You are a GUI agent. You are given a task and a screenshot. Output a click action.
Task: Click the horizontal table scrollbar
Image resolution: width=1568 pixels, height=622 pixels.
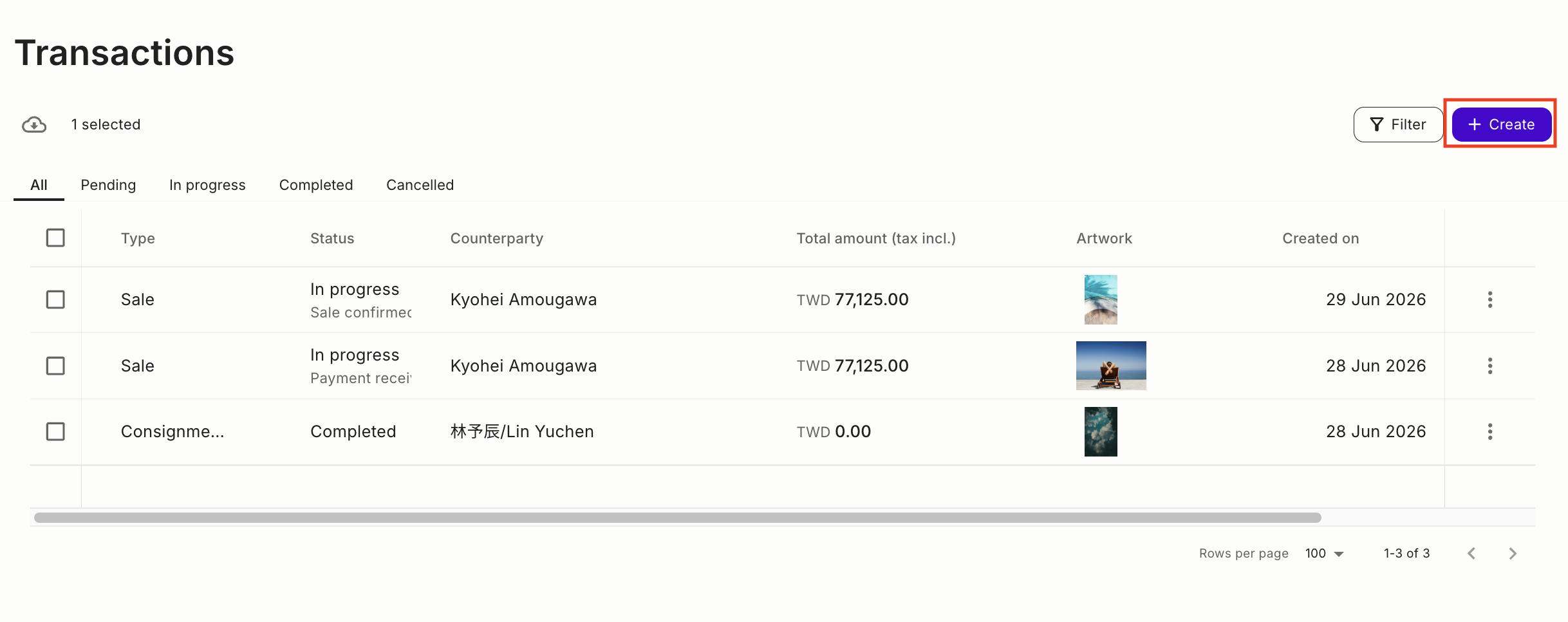pos(677,518)
